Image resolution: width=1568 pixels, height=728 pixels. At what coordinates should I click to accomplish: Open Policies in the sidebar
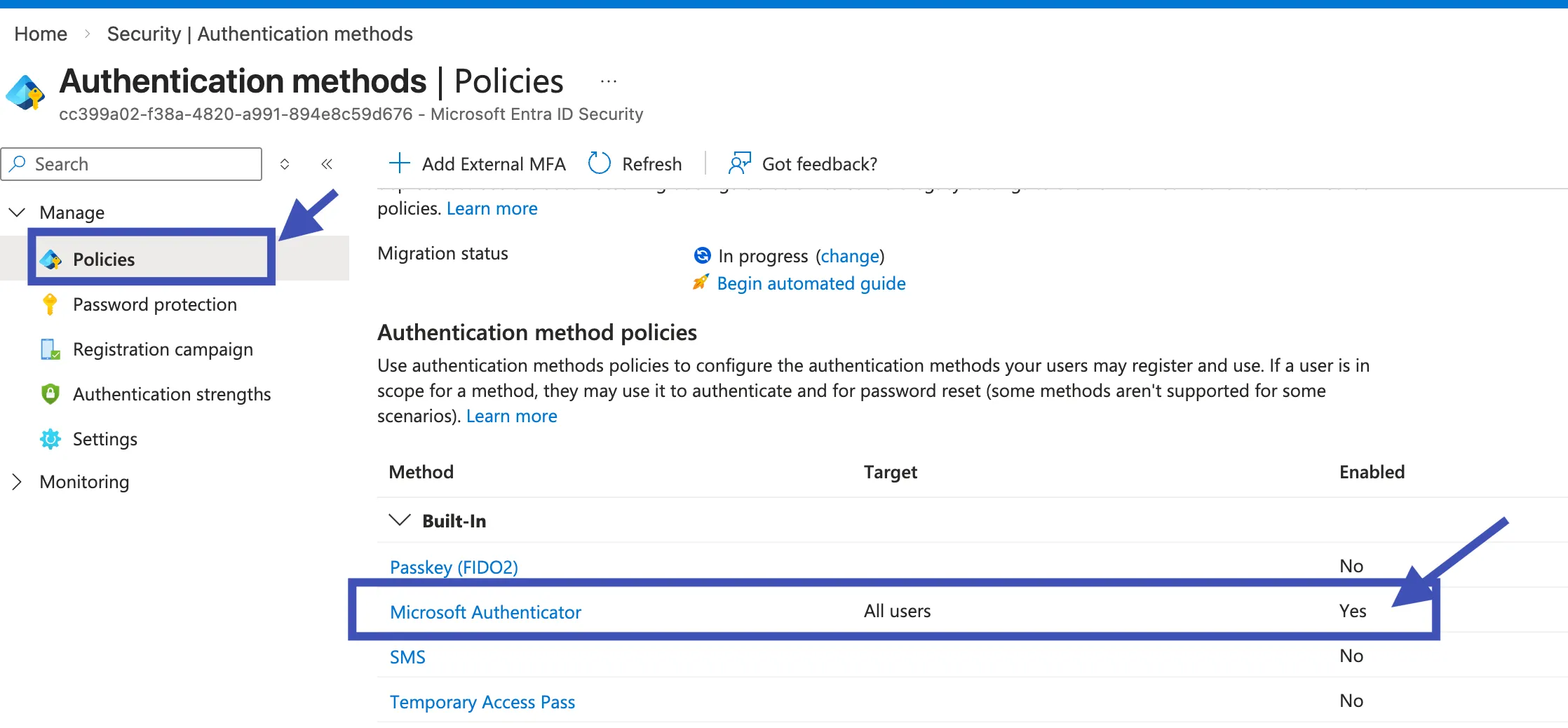104,259
